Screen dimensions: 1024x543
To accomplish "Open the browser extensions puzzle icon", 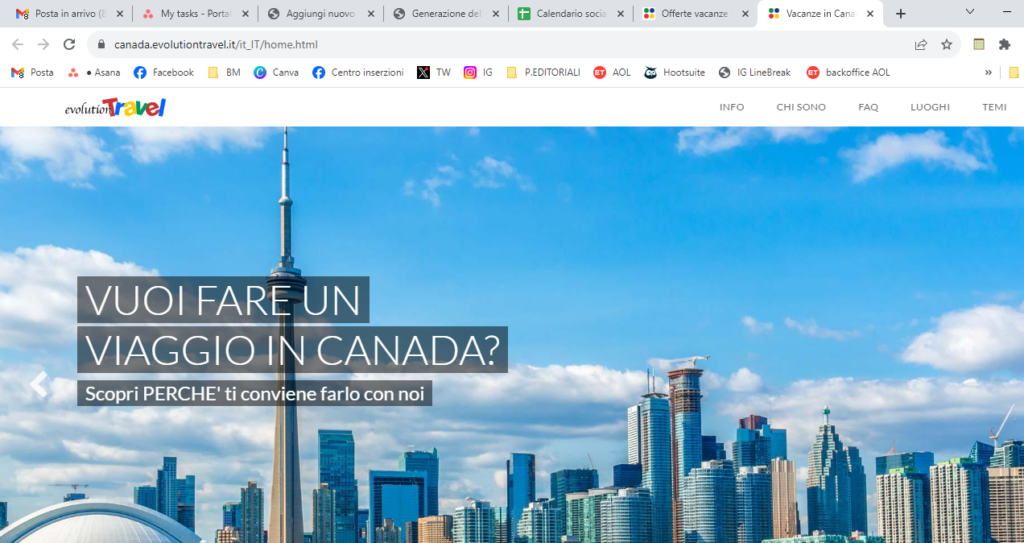I will [x=1005, y=44].
